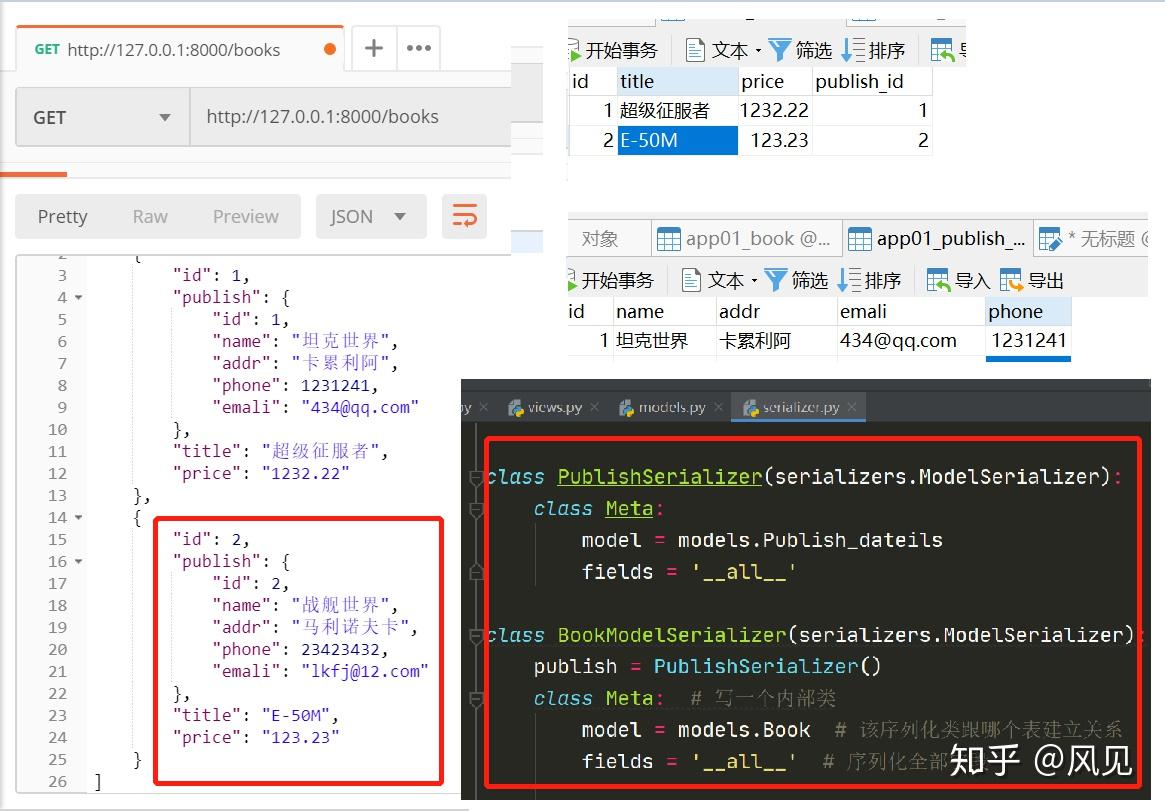Click 开始事务 icon in the publish table window
The image size is (1165, 811).
point(604,280)
